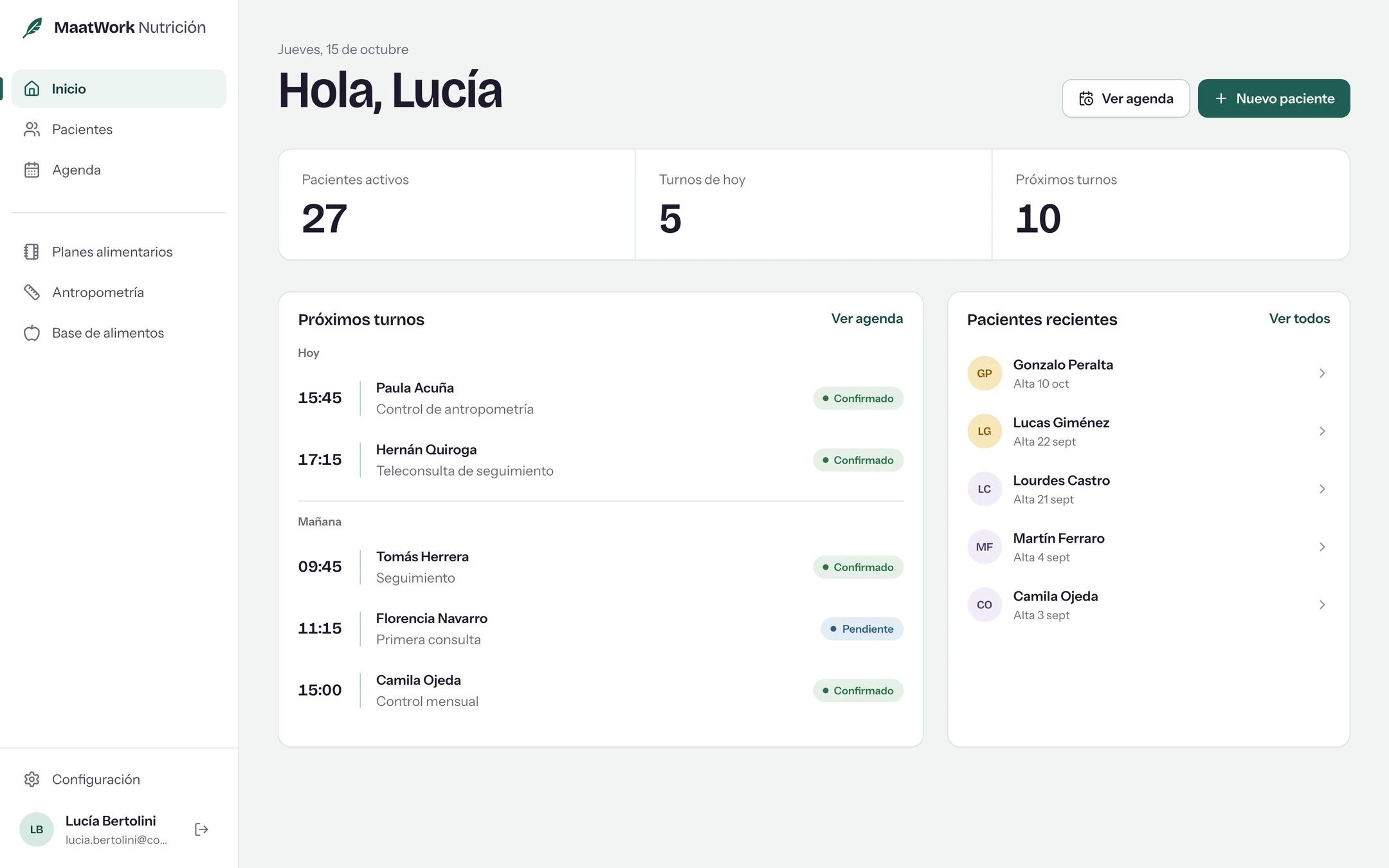Open Planes alimentarios section
The height and width of the screenshot is (868, 1389).
point(119,251)
